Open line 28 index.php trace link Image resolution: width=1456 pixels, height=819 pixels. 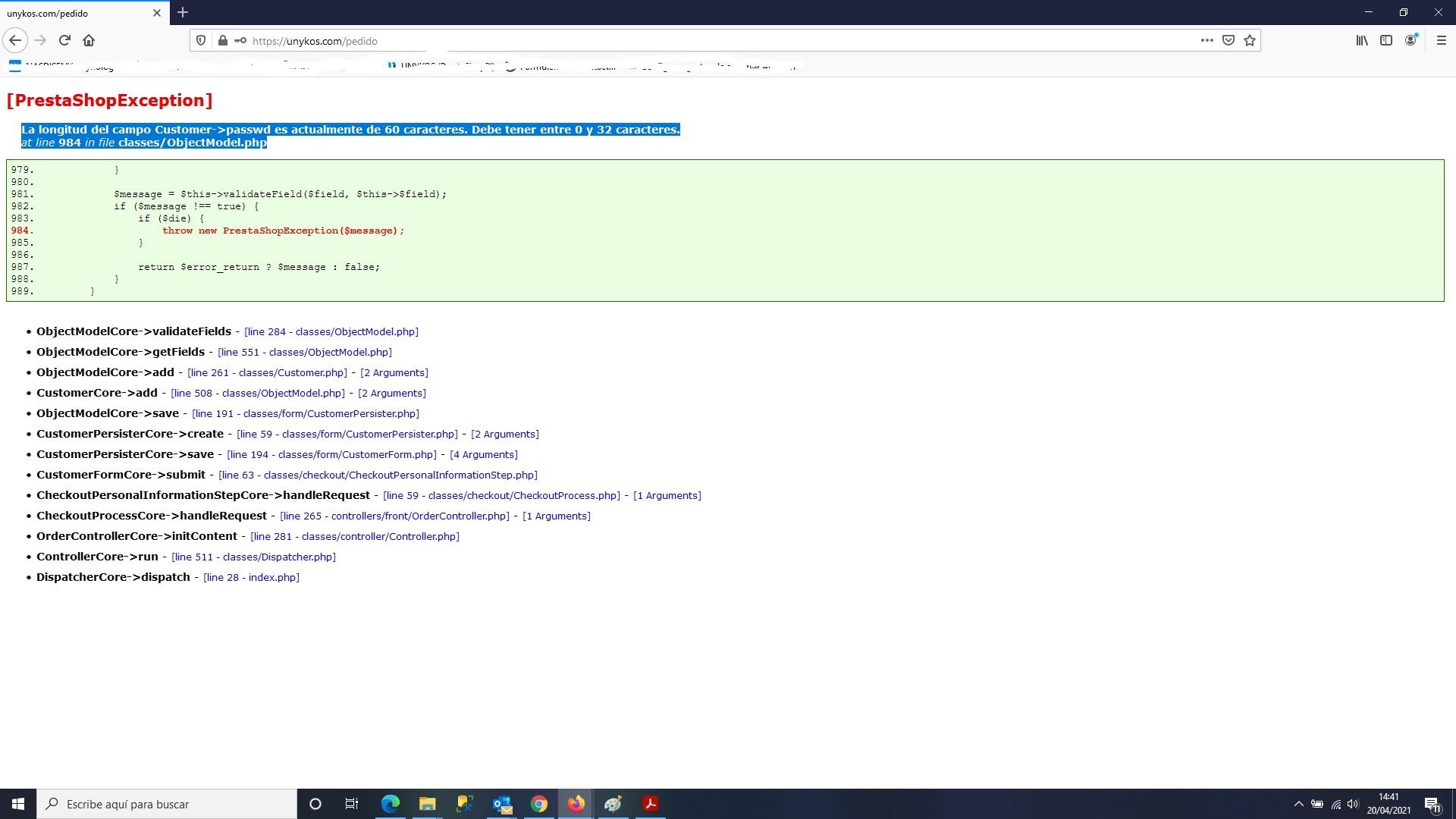(251, 577)
